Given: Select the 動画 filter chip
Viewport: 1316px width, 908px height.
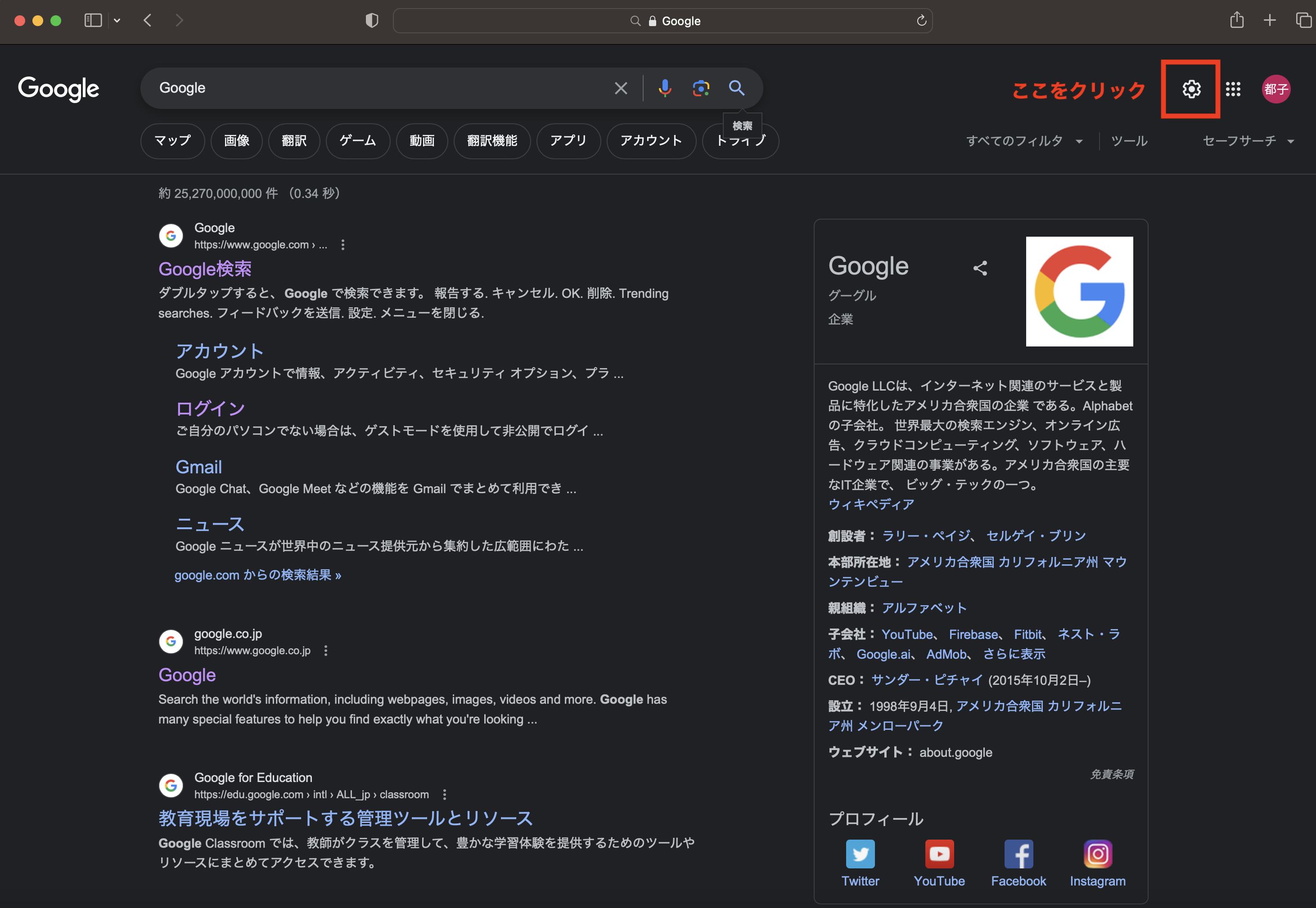Looking at the screenshot, I should pos(422,140).
